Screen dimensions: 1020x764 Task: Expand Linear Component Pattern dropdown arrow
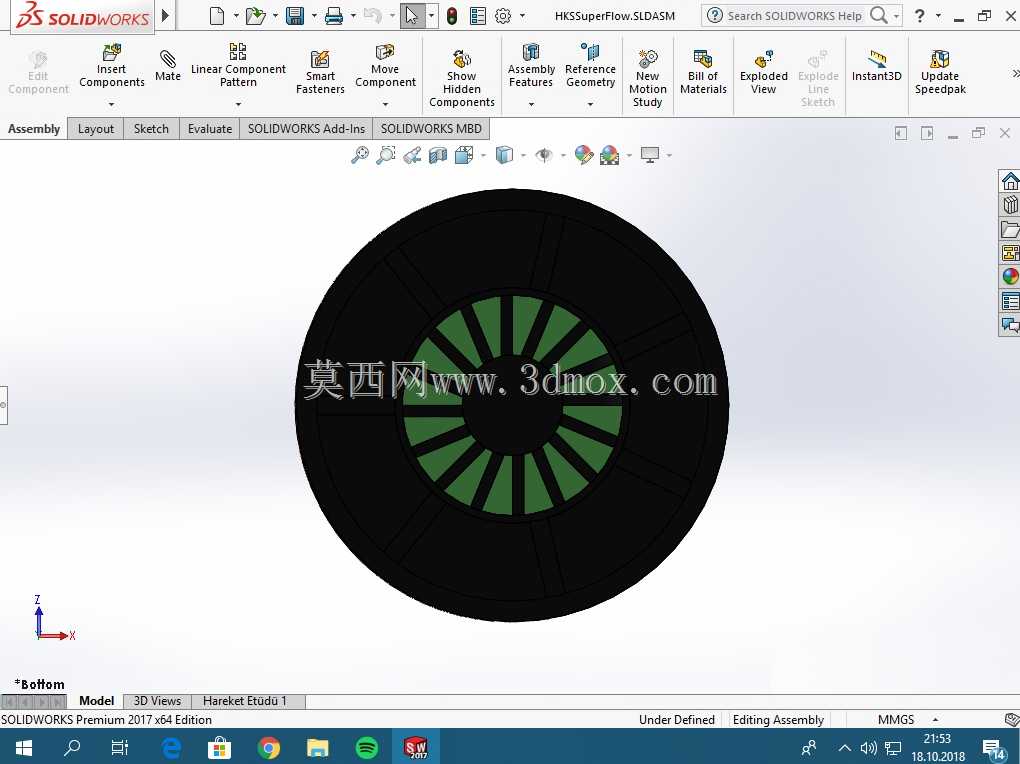(x=238, y=104)
